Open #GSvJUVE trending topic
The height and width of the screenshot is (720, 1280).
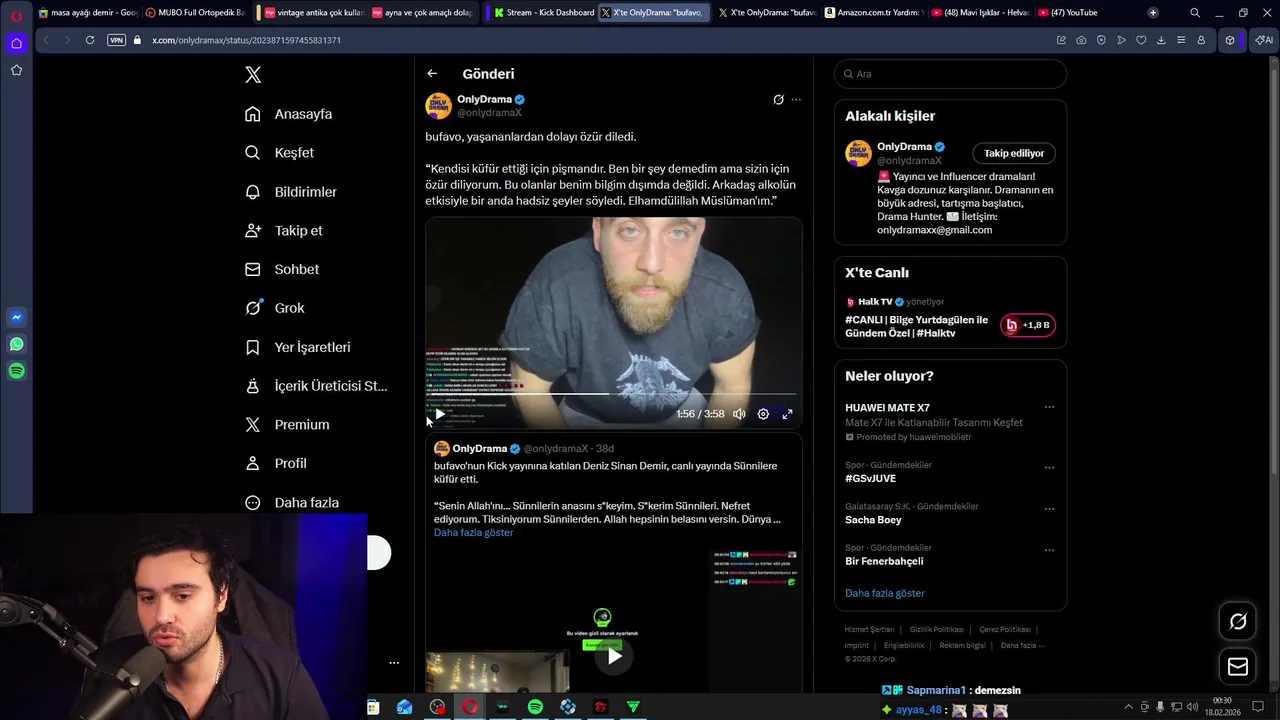click(x=870, y=479)
